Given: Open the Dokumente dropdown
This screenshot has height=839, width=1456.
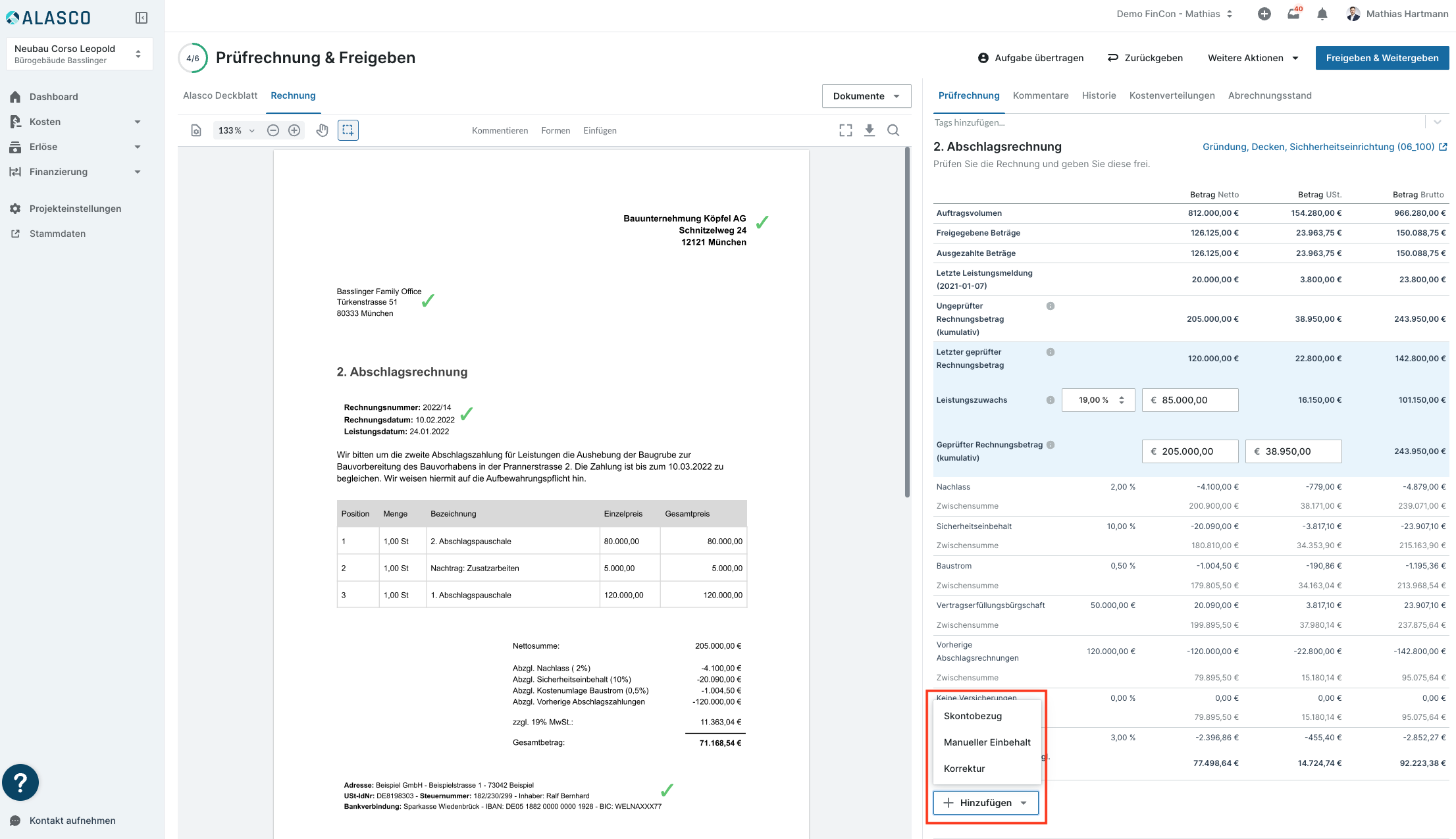Looking at the screenshot, I should [866, 96].
